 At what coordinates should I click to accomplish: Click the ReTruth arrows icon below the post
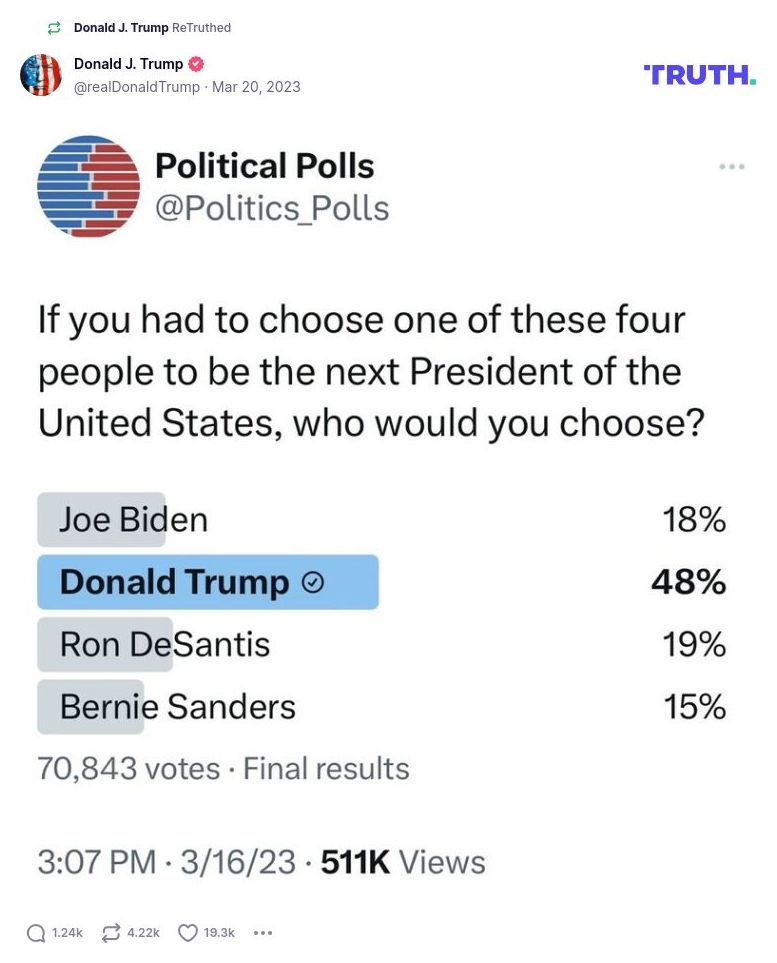(x=110, y=932)
